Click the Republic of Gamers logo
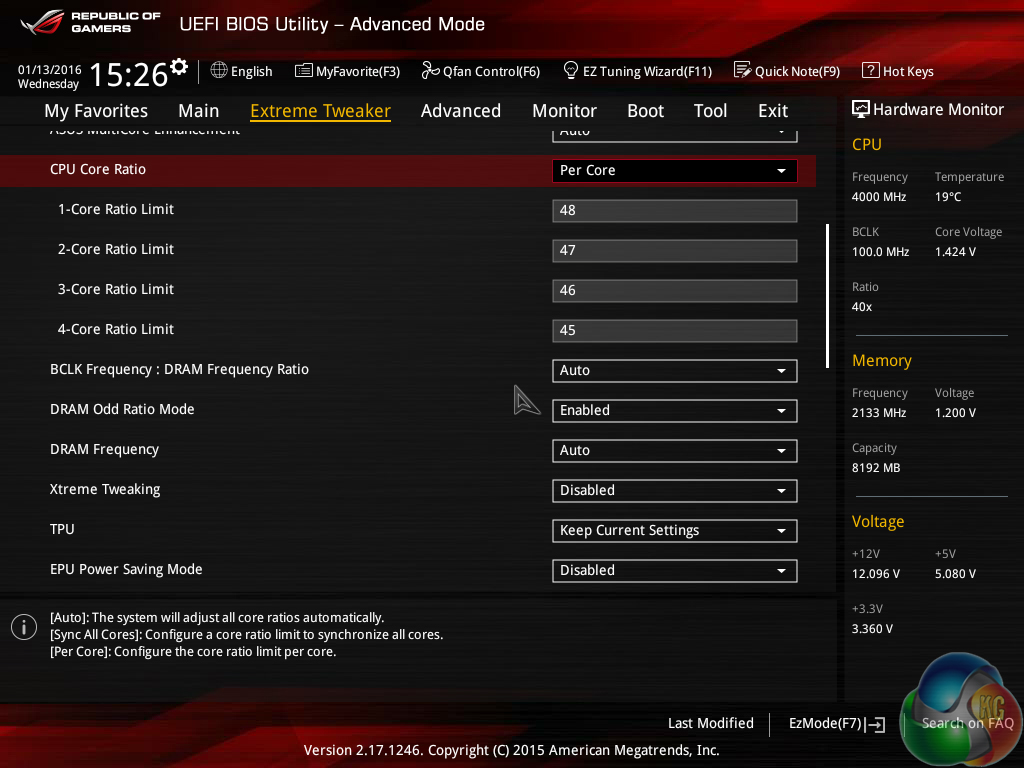This screenshot has width=1024, height=768. [x=90, y=22]
